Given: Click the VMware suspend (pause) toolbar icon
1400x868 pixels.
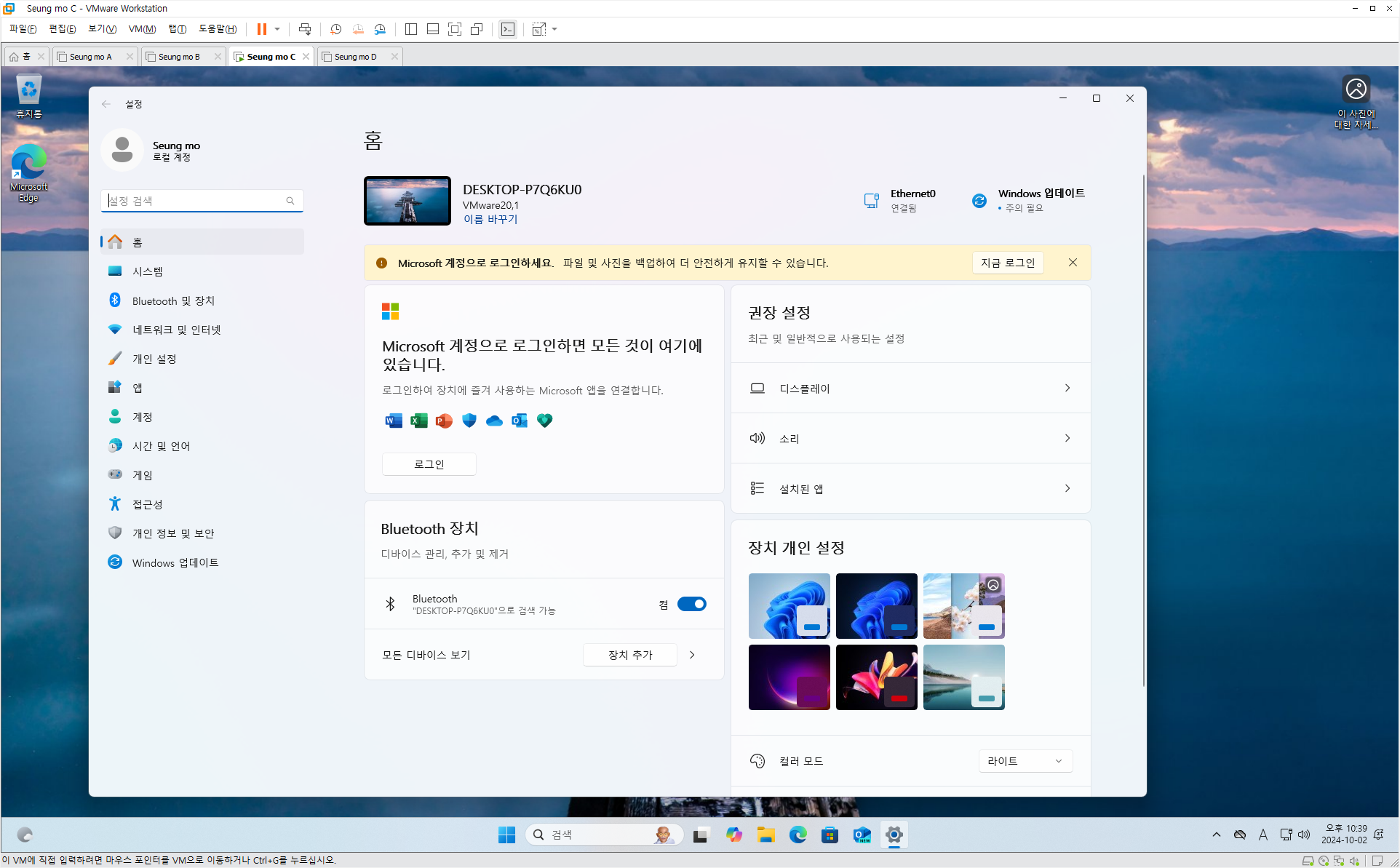Looking at the screenshot, I should [x=261, y=29].
